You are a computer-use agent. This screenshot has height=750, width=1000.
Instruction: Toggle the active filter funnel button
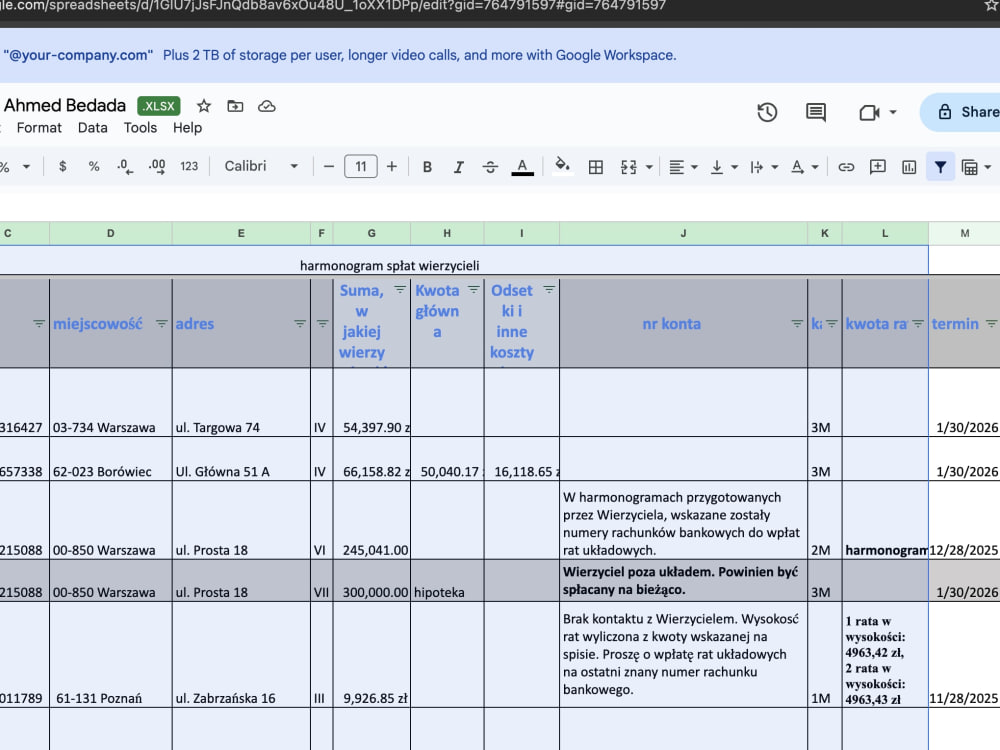[940, 167]
